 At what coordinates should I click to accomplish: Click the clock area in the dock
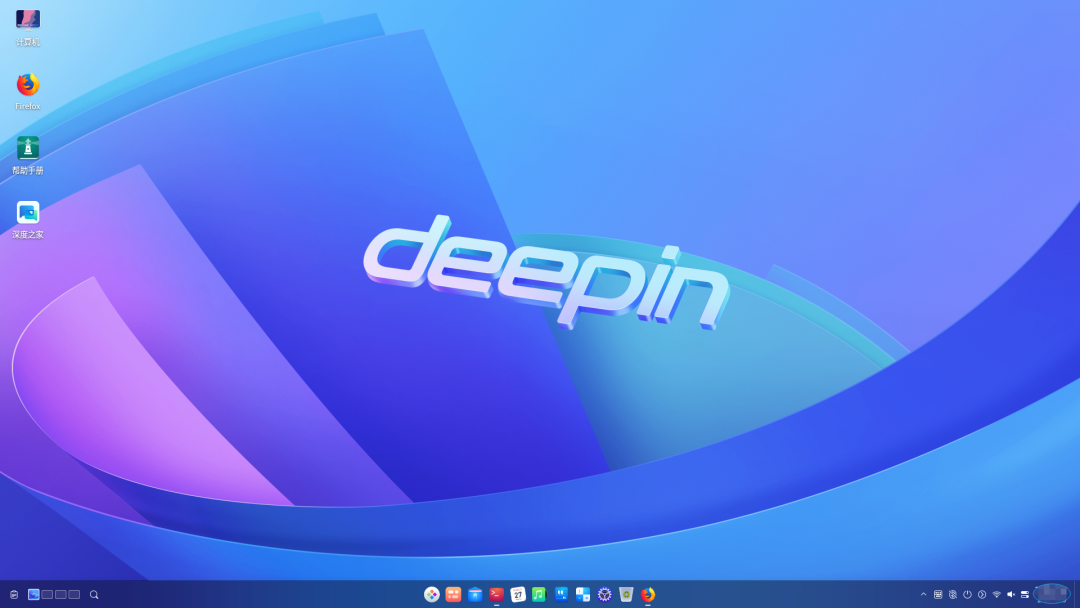pos(1052,594)
